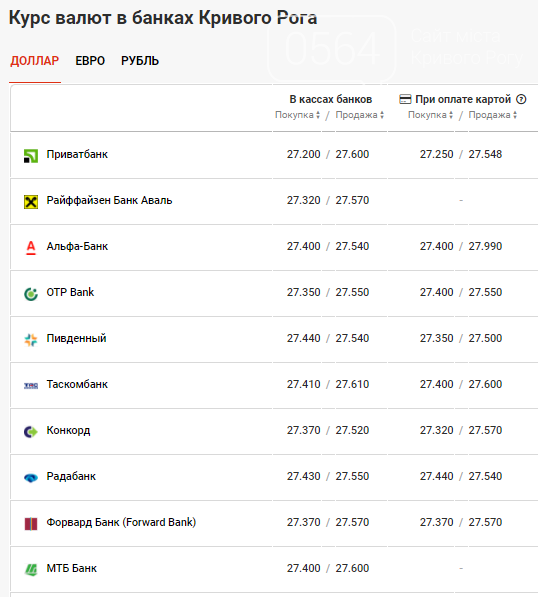Viewport: 538px width, 597px height.
Task: Open the Таскомбанк bank link
Action: (77, 384)
